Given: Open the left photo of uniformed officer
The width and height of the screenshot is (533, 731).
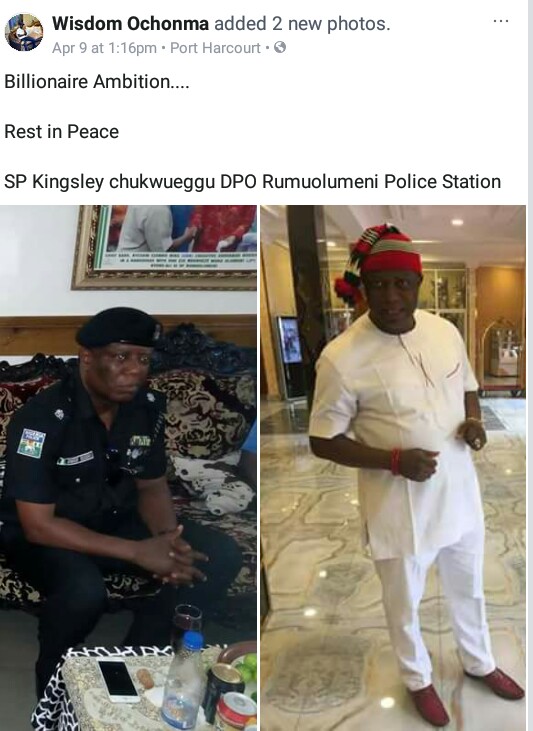Looking at the screenshot, I should coord(128,468).
